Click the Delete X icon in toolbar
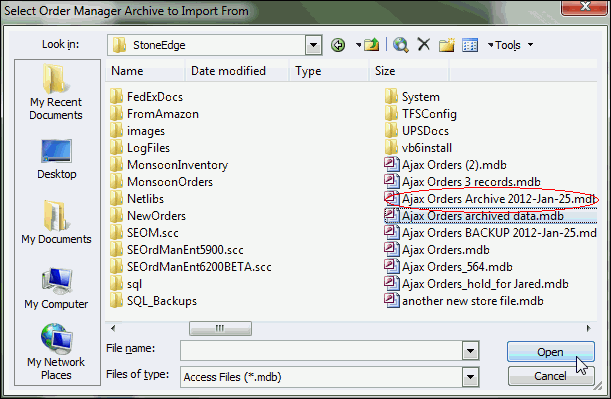Image resolution: width=611 pixels, height=399 pixels. (424, 45)
